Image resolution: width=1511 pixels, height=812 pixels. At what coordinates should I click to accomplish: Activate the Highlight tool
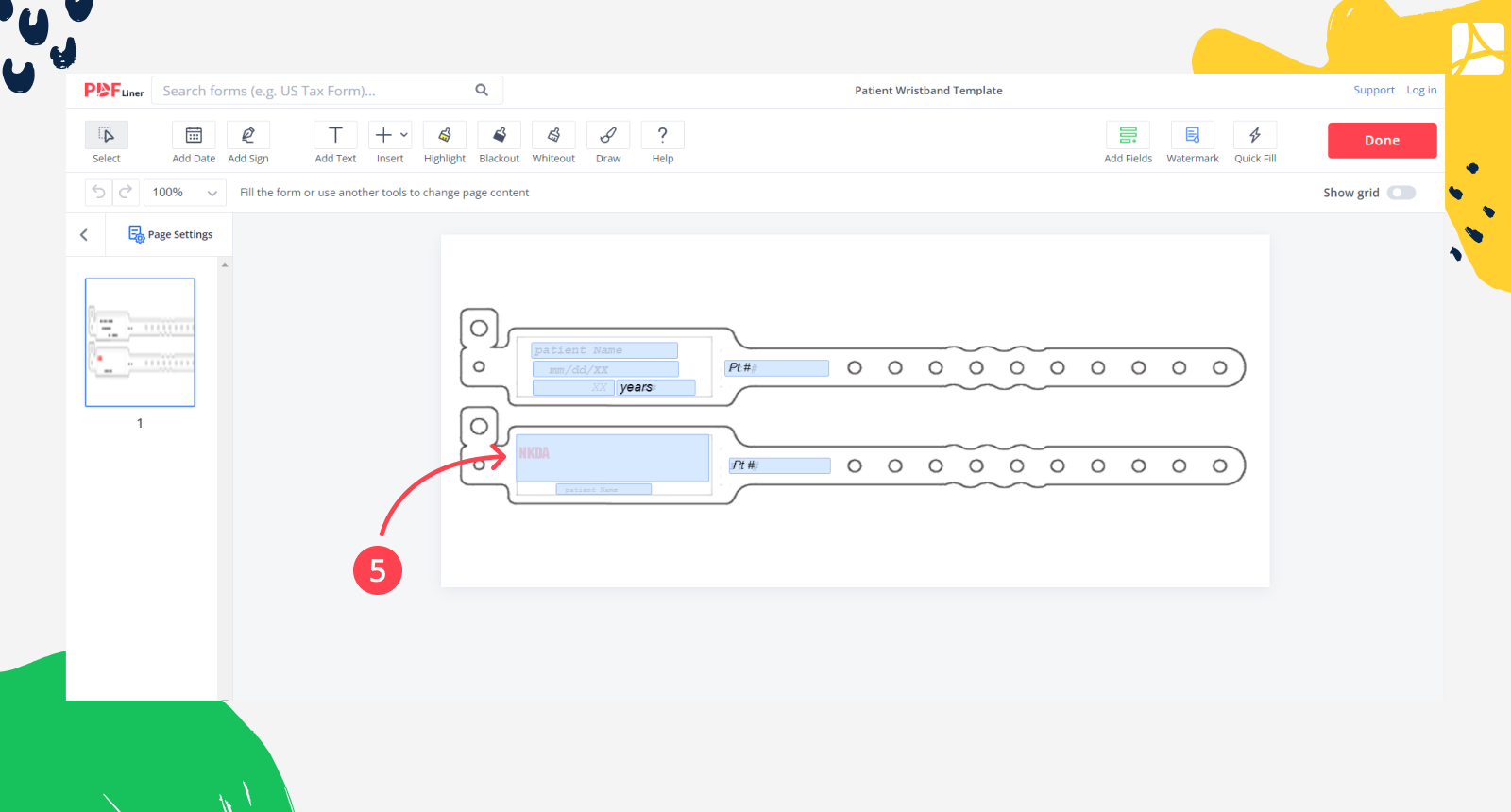coord(445,136)
